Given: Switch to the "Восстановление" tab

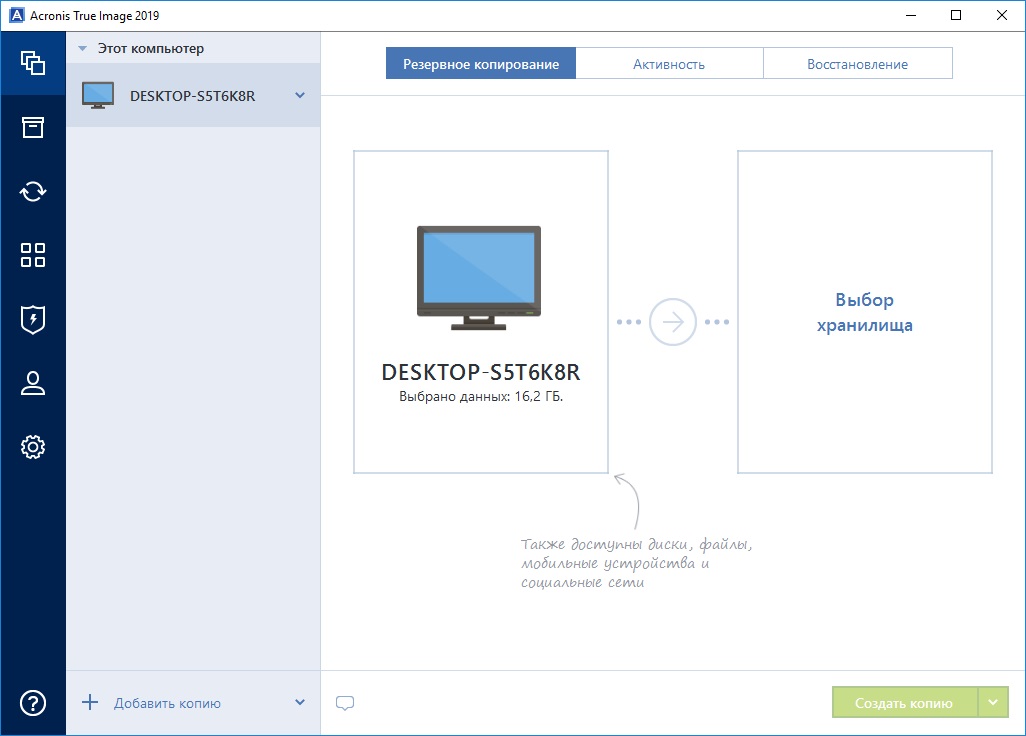Looking at the screenshot, I should point(857,64).
